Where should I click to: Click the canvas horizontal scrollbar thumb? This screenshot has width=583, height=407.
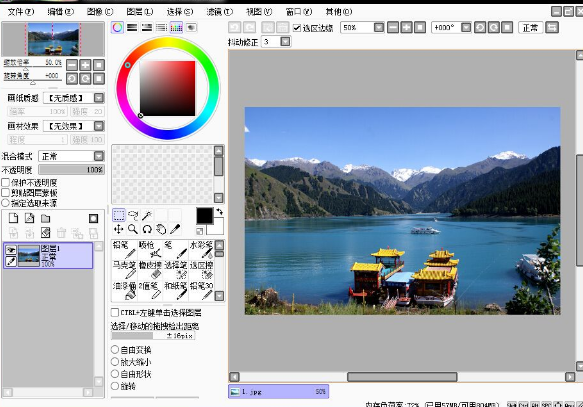pyautogui.click(x=402, y=377)
